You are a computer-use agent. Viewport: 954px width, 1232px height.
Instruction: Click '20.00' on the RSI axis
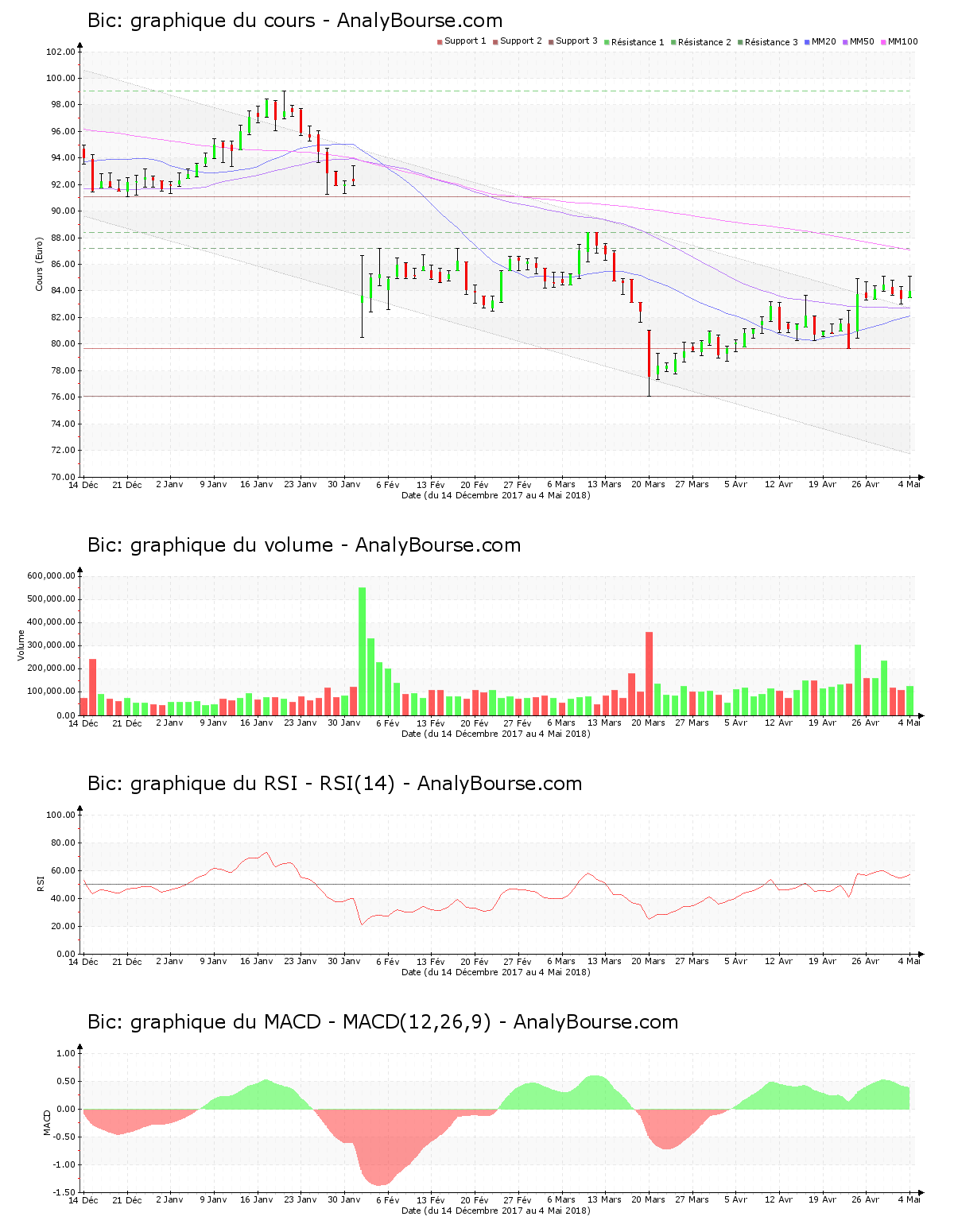pos(63,926)
